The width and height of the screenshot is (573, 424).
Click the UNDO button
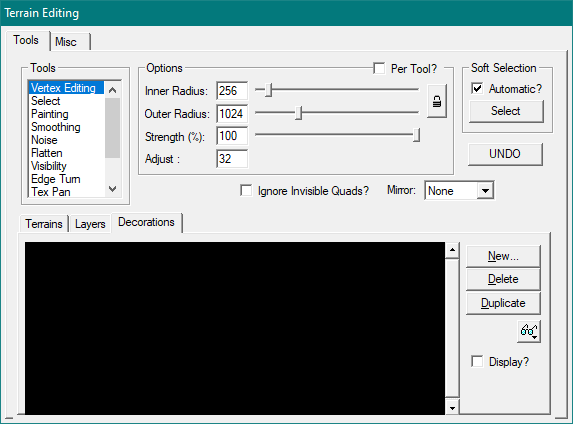pos(505,154)
